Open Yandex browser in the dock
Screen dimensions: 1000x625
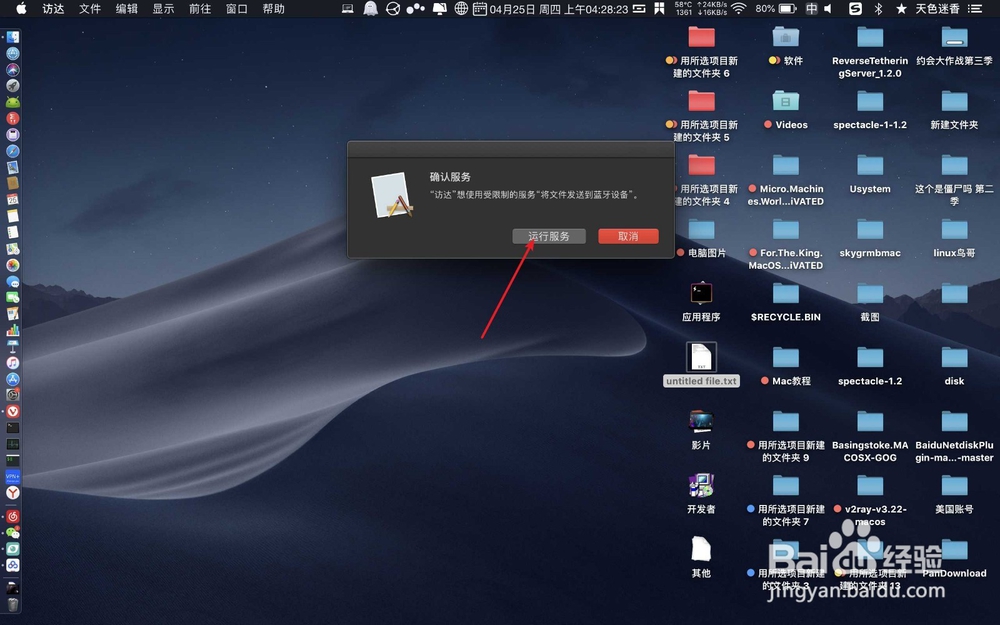click(x=13, y=492)
